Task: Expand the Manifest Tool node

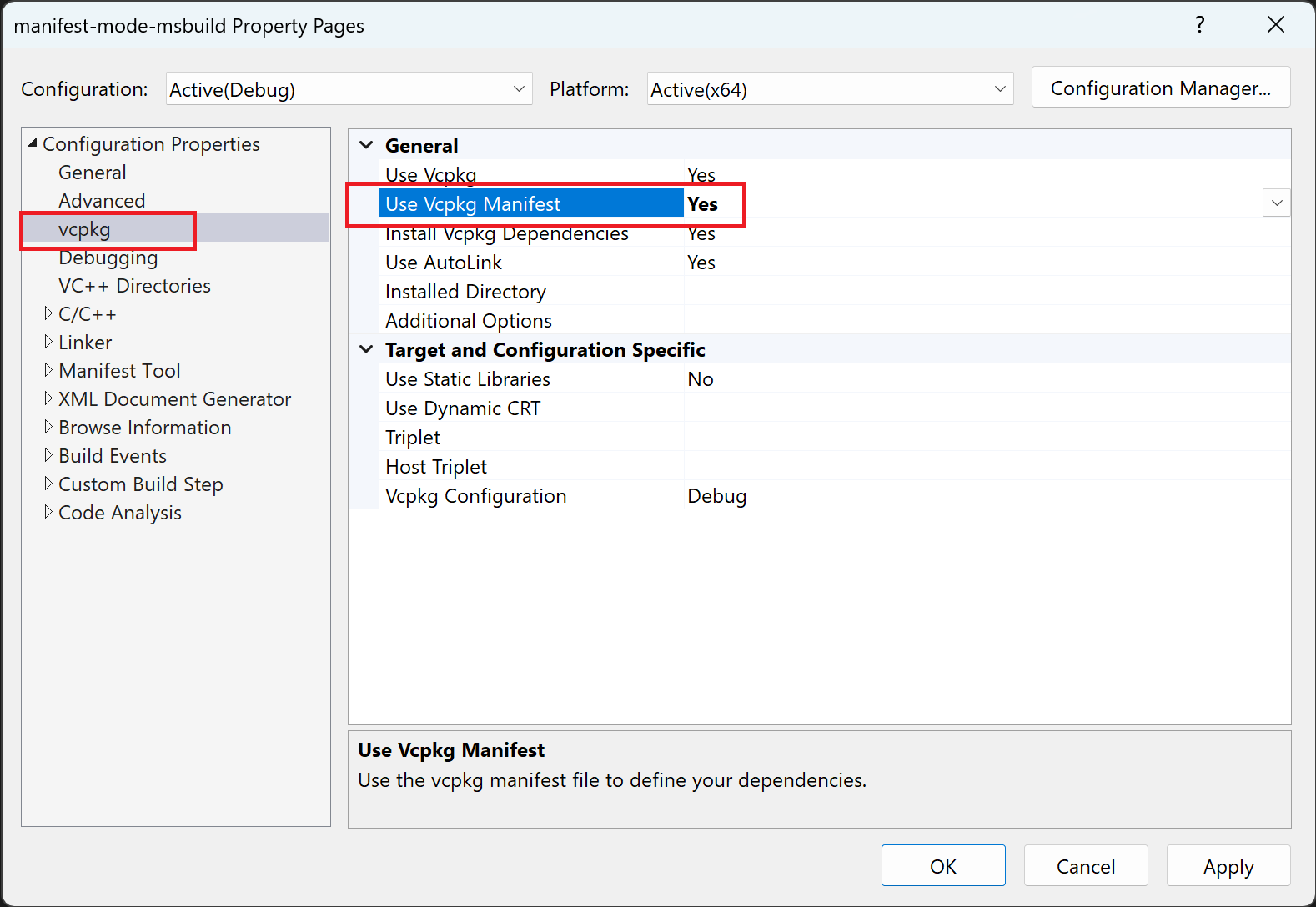Action: (x=48, y=370)
